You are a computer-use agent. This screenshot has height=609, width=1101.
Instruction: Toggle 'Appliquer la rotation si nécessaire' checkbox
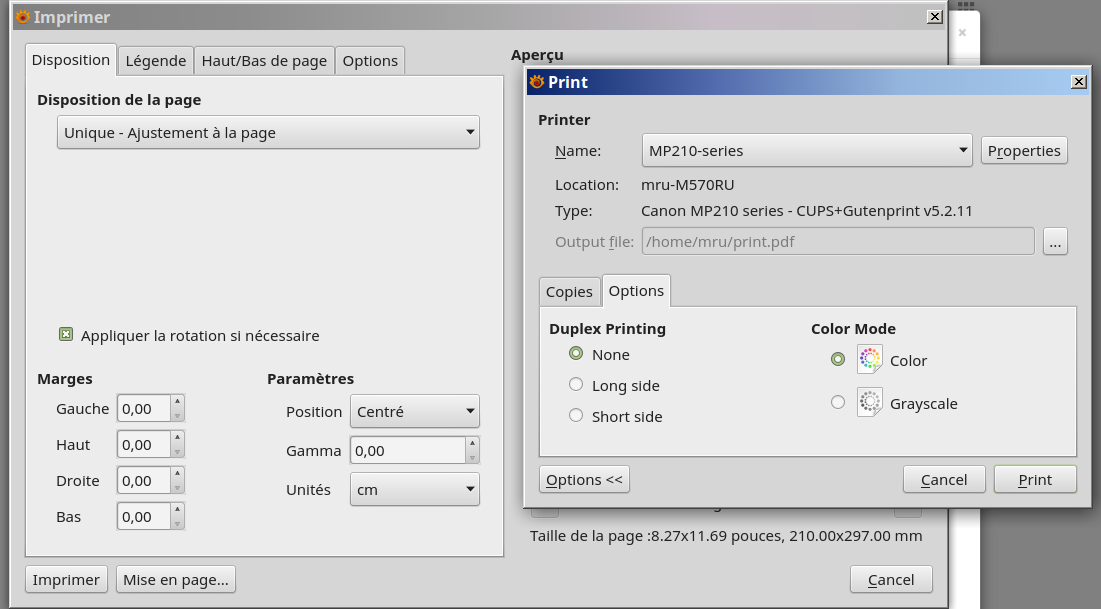coord(66,335)
